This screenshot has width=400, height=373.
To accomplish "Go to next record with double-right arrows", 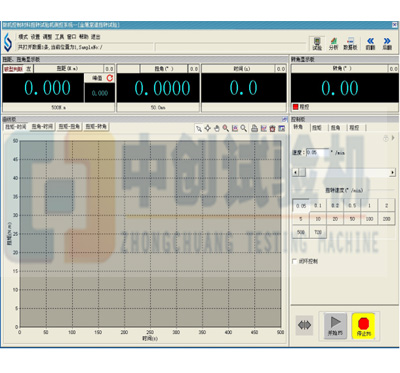I will 387,43.
